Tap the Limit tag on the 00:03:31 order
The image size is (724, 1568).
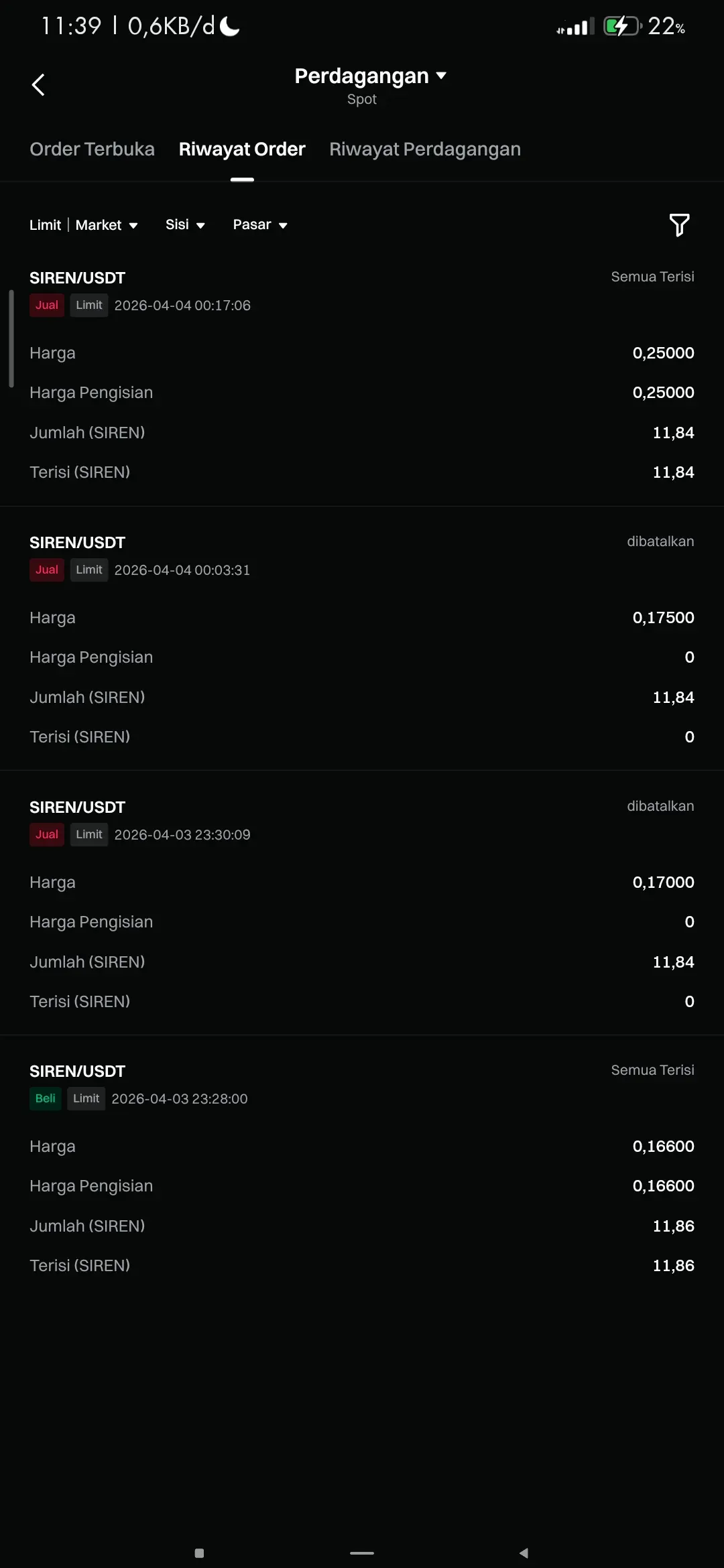pos(89,570)
